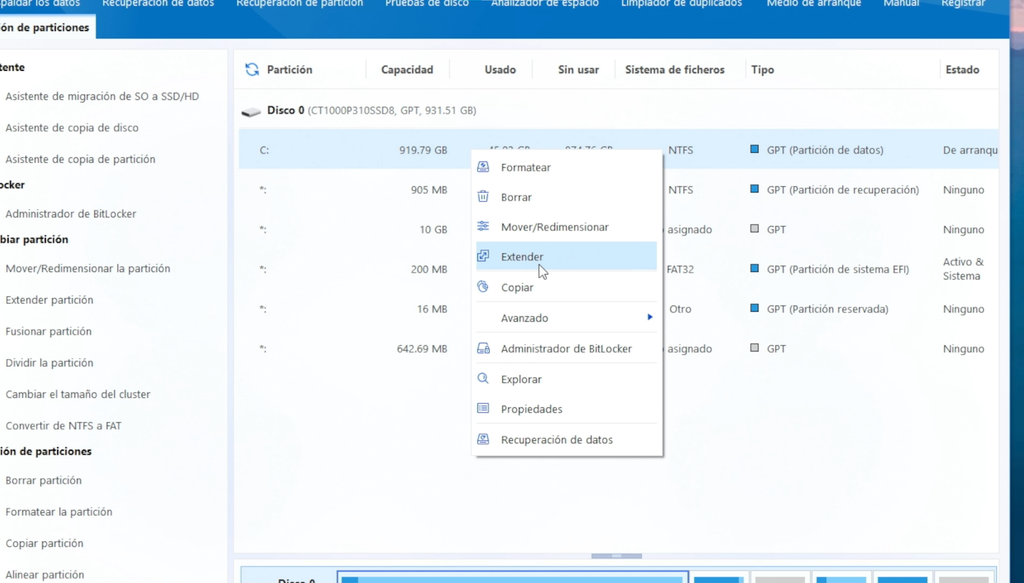The image size is (1024, 583).
Task: Click the Extender icon in context menu
Action: (x=483, y=257)
